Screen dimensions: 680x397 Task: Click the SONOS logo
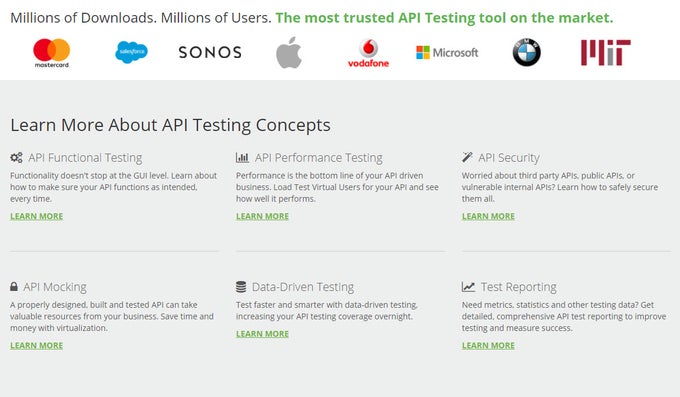(x=210, y=52)
